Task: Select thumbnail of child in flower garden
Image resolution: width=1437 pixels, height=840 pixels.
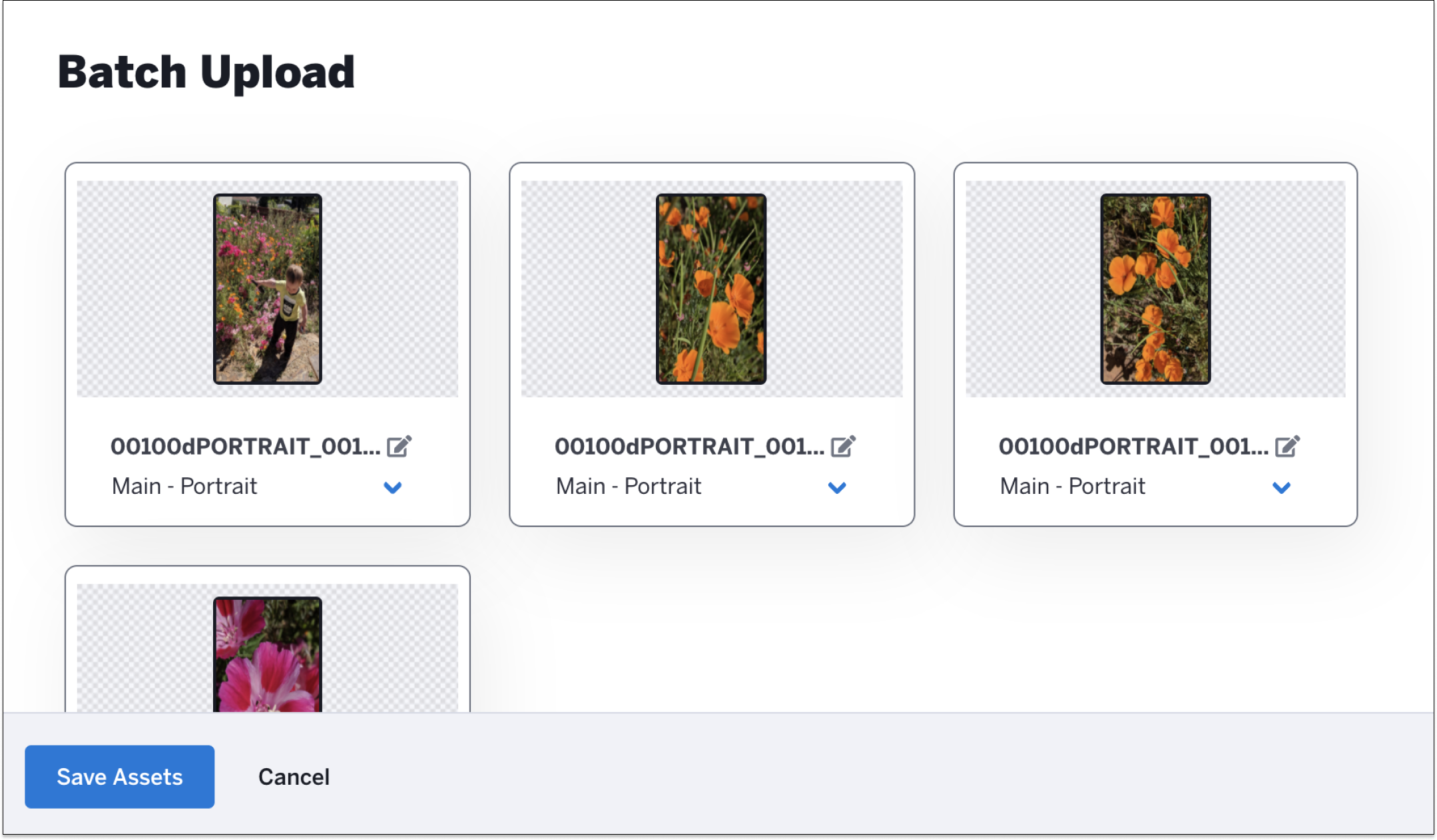Action: click(x=268, y=289)
